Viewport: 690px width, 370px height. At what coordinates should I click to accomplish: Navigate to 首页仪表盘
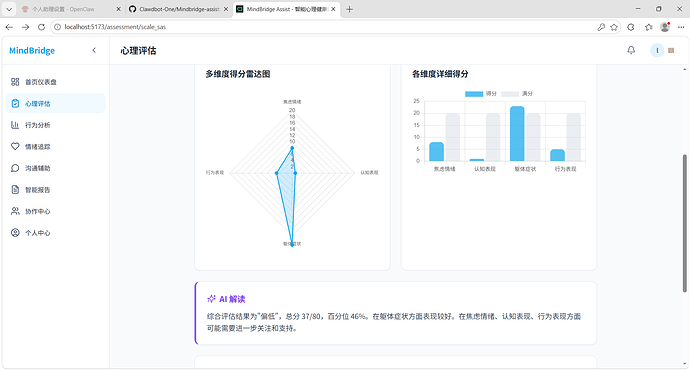(x=55, y=82)
